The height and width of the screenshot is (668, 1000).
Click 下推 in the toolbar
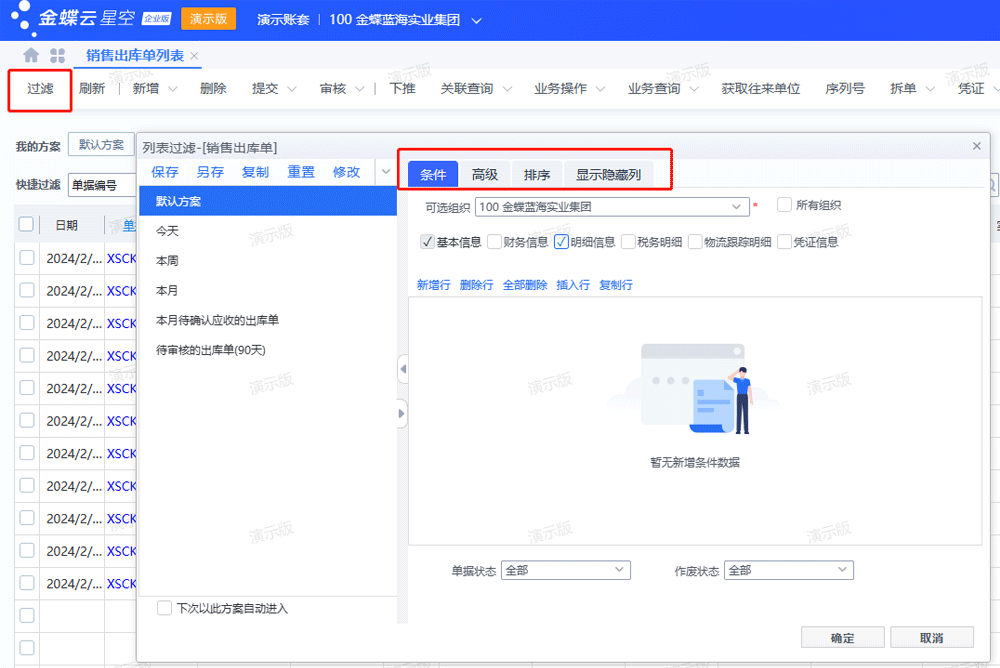[401, 88]
